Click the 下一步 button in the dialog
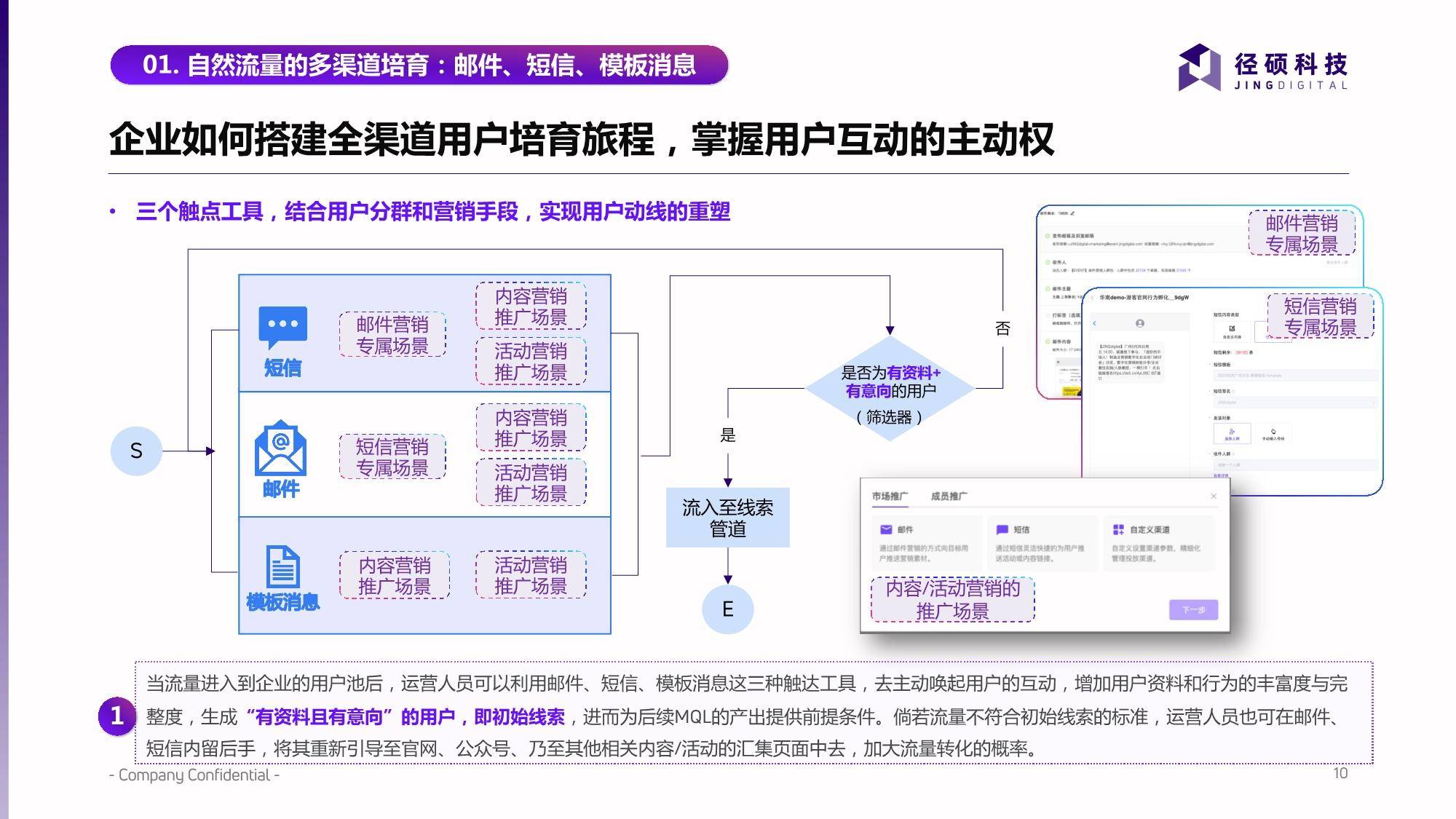The height and width of the screenshot is (819, 1456). [1193, 610]
